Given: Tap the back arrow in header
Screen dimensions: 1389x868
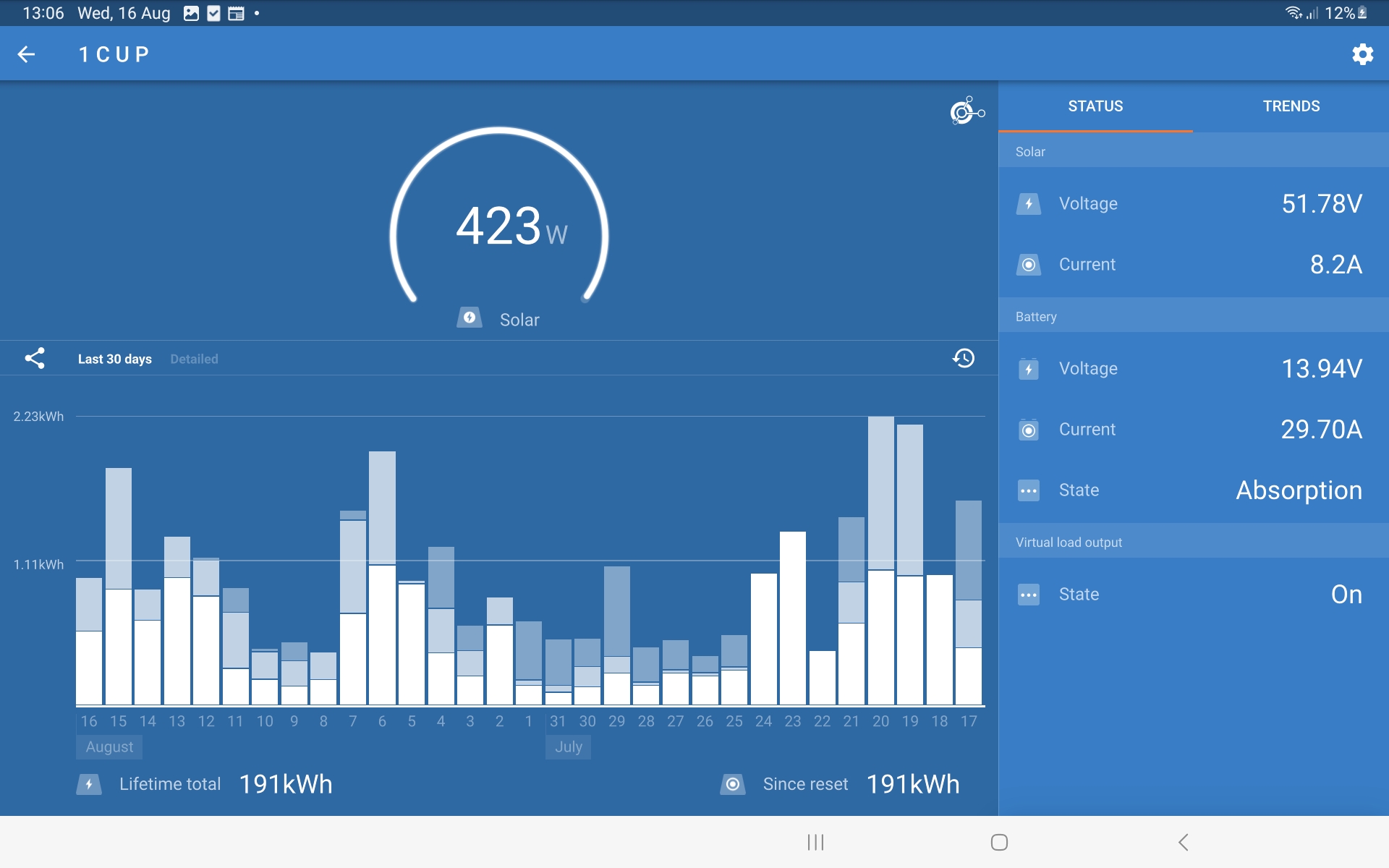Looking at the screenshot, I should (27, 54).
